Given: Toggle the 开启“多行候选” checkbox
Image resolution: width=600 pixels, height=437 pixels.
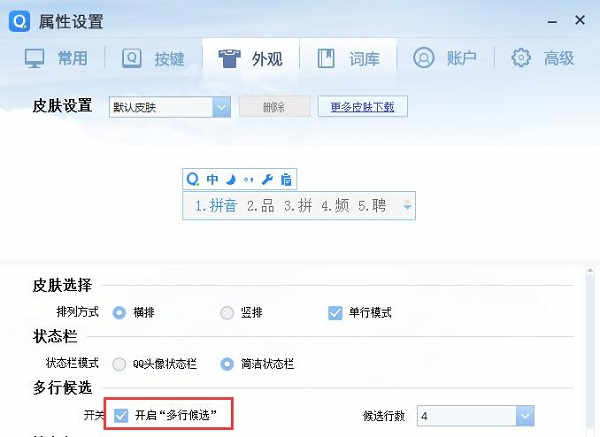Looking at the screenshot, I should tap(121, 415).
